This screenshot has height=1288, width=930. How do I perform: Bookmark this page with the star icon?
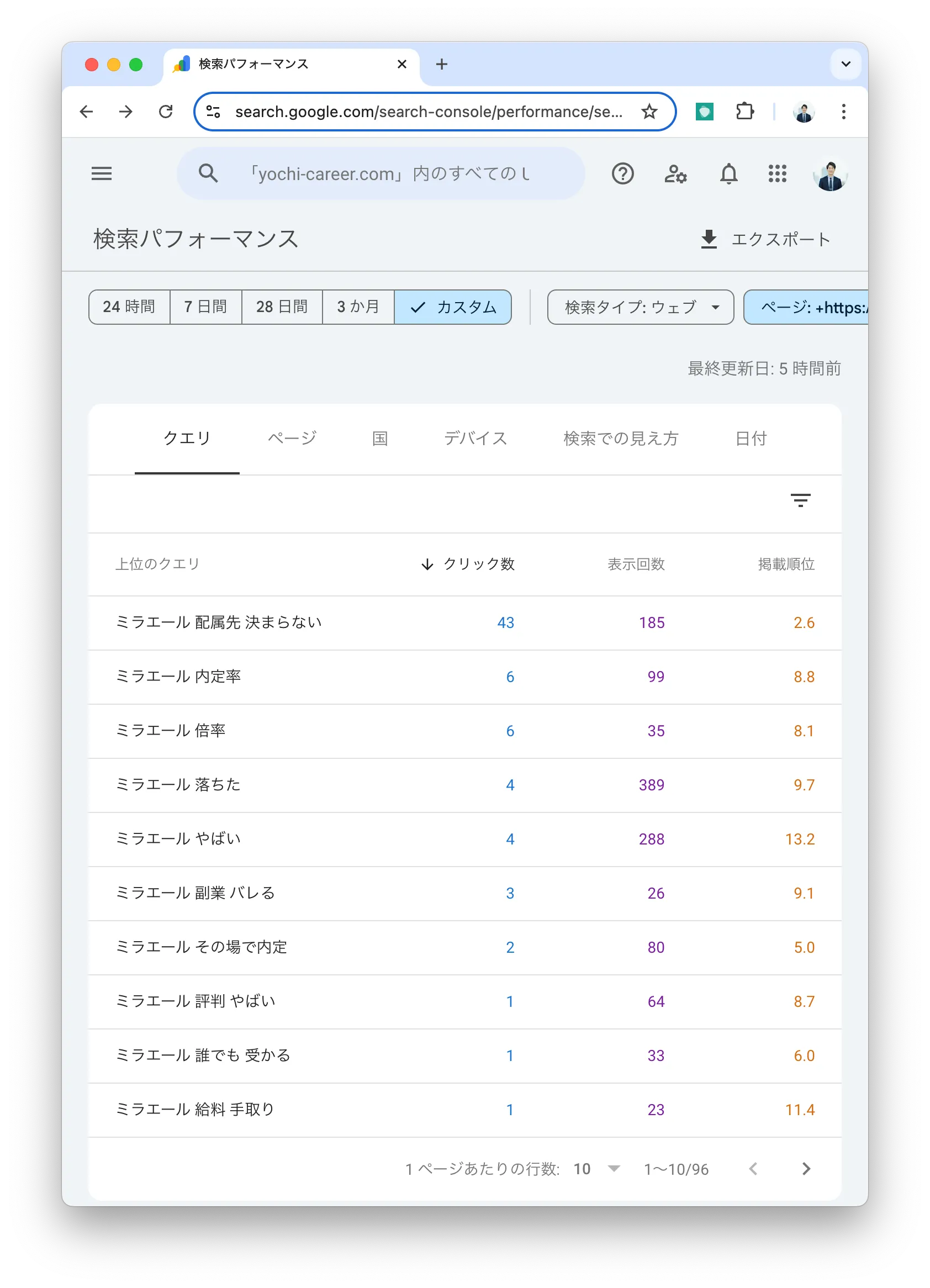[x=649, y=112]
